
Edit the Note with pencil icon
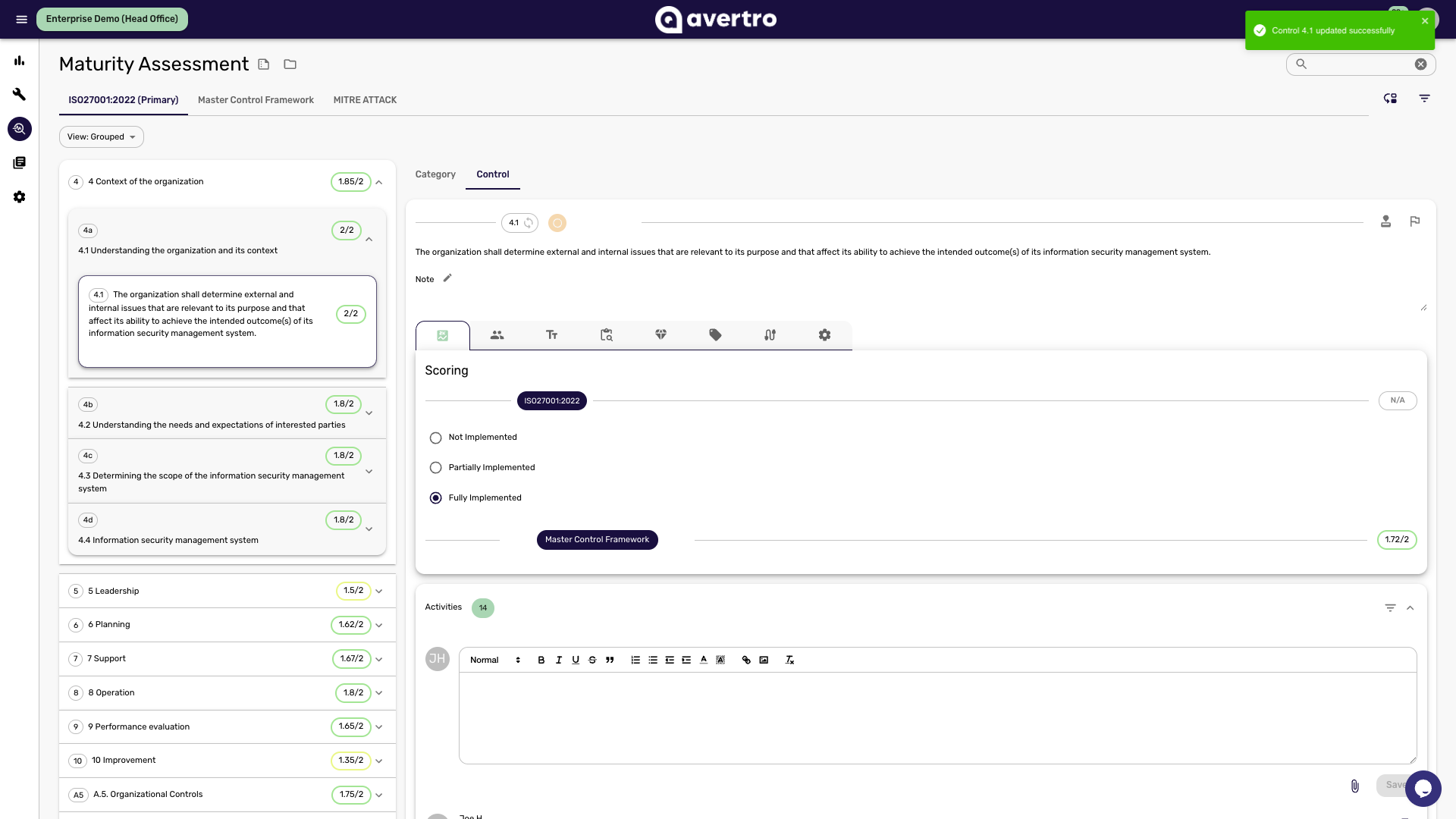pos(447,278)
